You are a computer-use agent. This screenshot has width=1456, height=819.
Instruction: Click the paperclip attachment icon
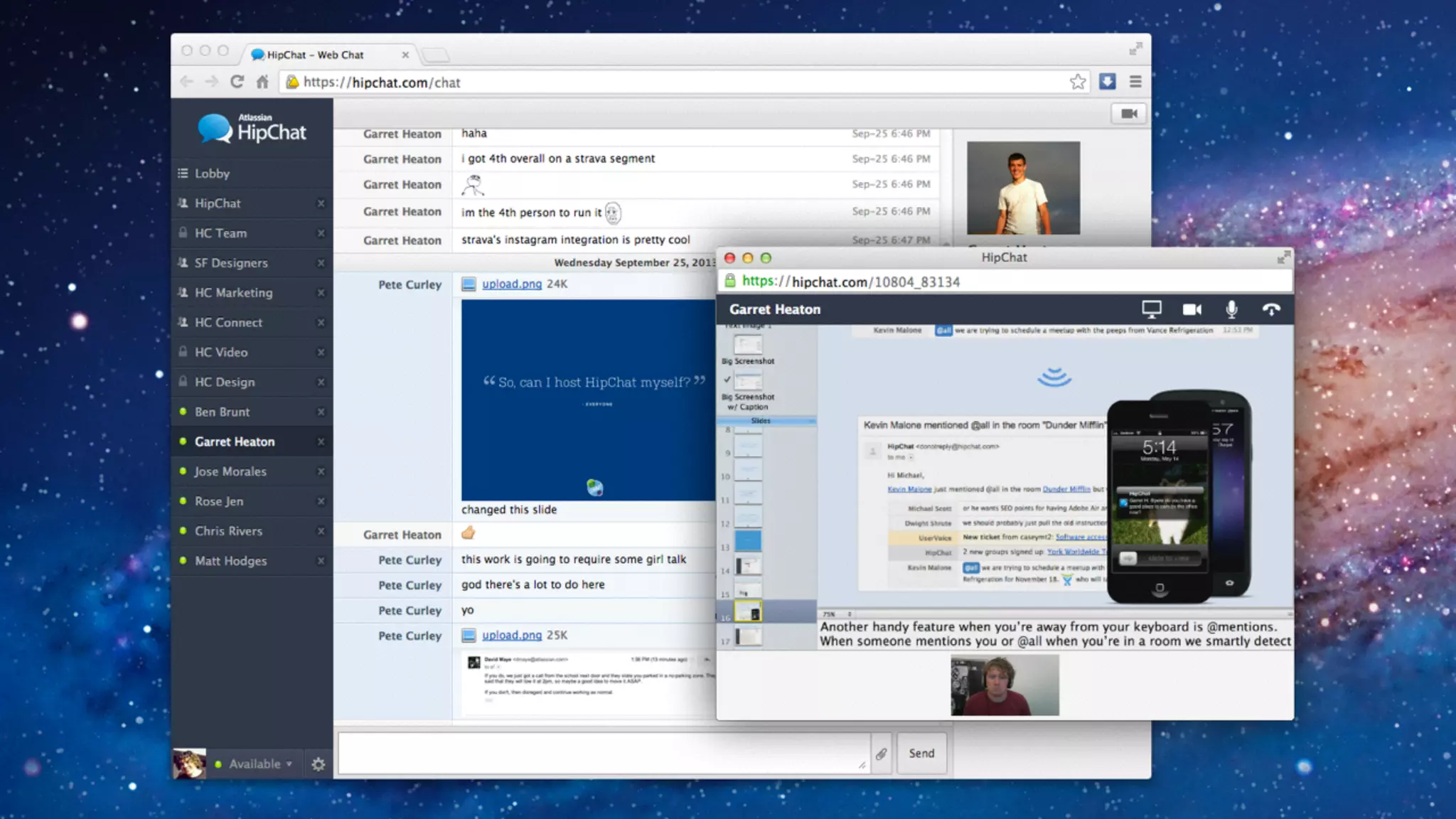click(881, 754)
